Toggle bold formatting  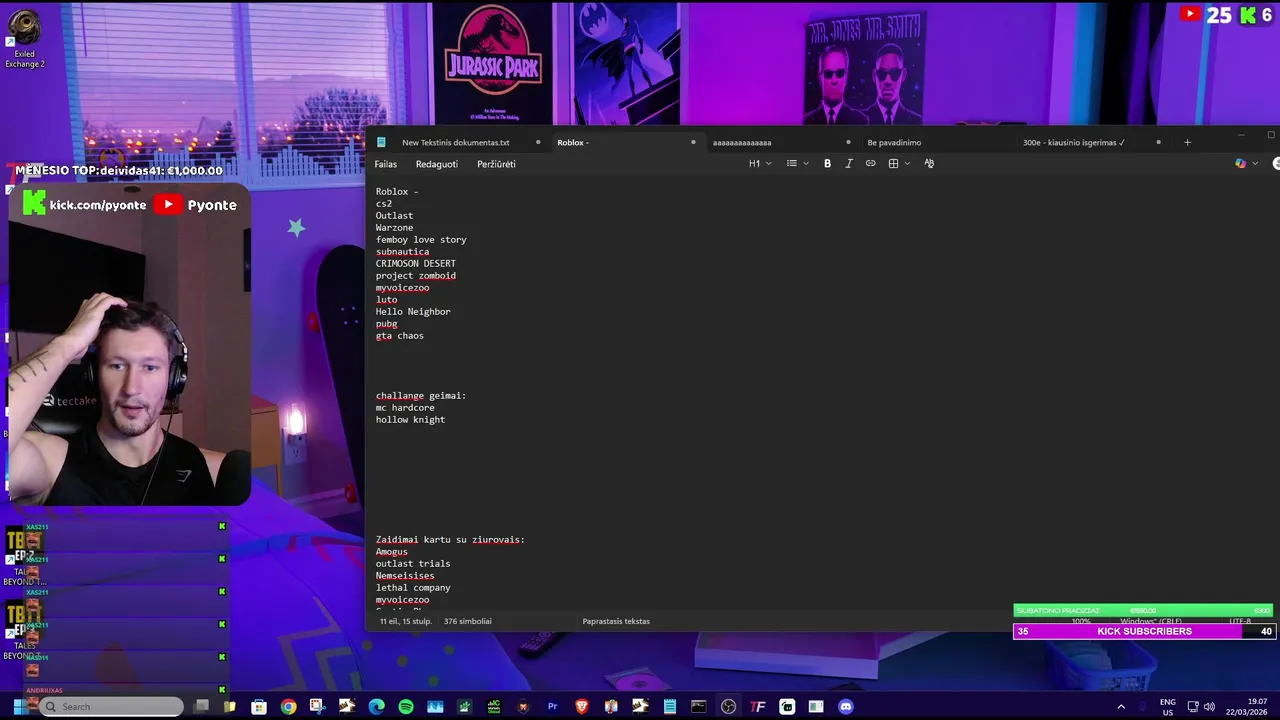coord(827,164)
